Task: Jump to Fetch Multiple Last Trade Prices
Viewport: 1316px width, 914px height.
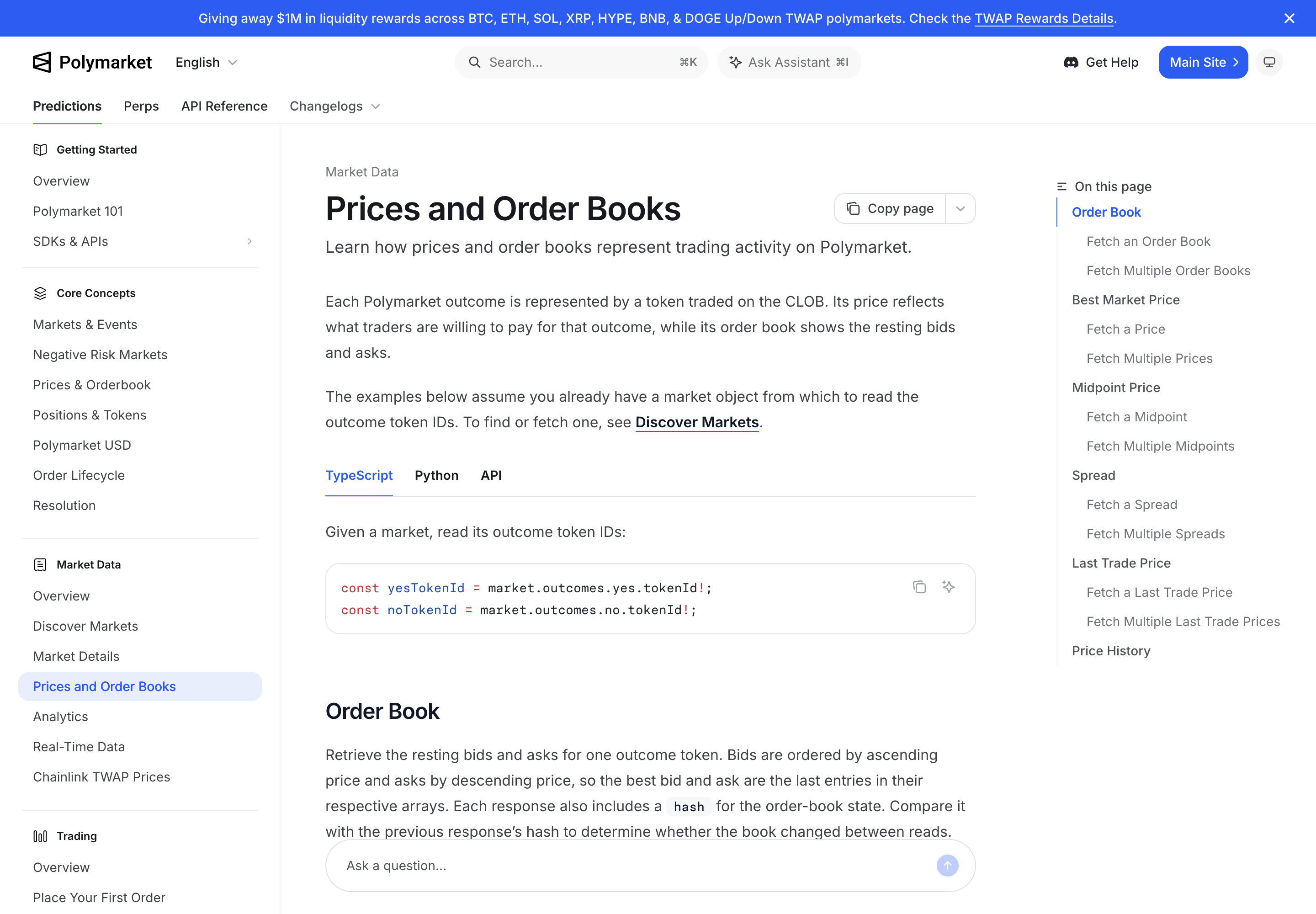Action: [1183, 622]
